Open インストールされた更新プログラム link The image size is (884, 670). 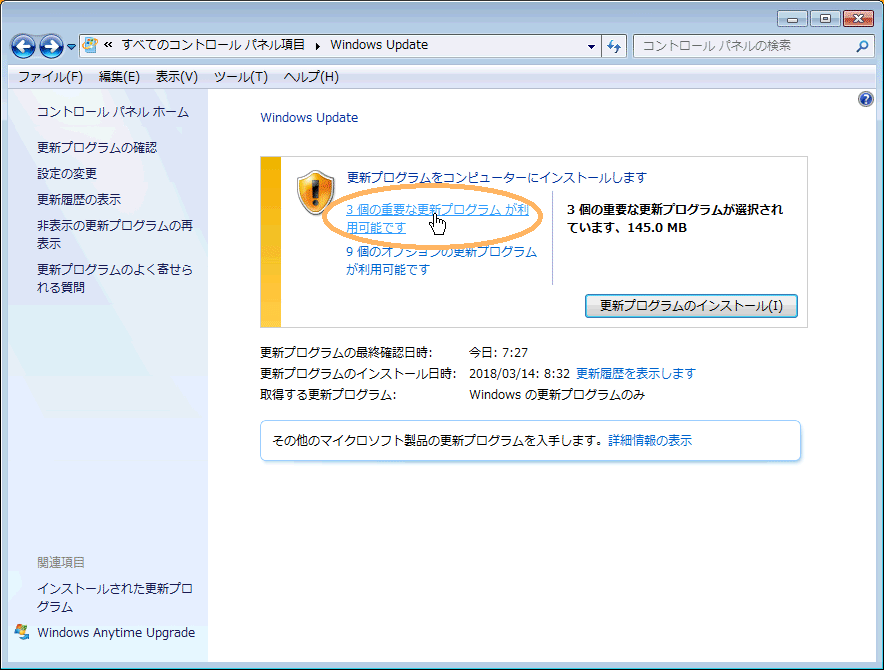point(115,598)
